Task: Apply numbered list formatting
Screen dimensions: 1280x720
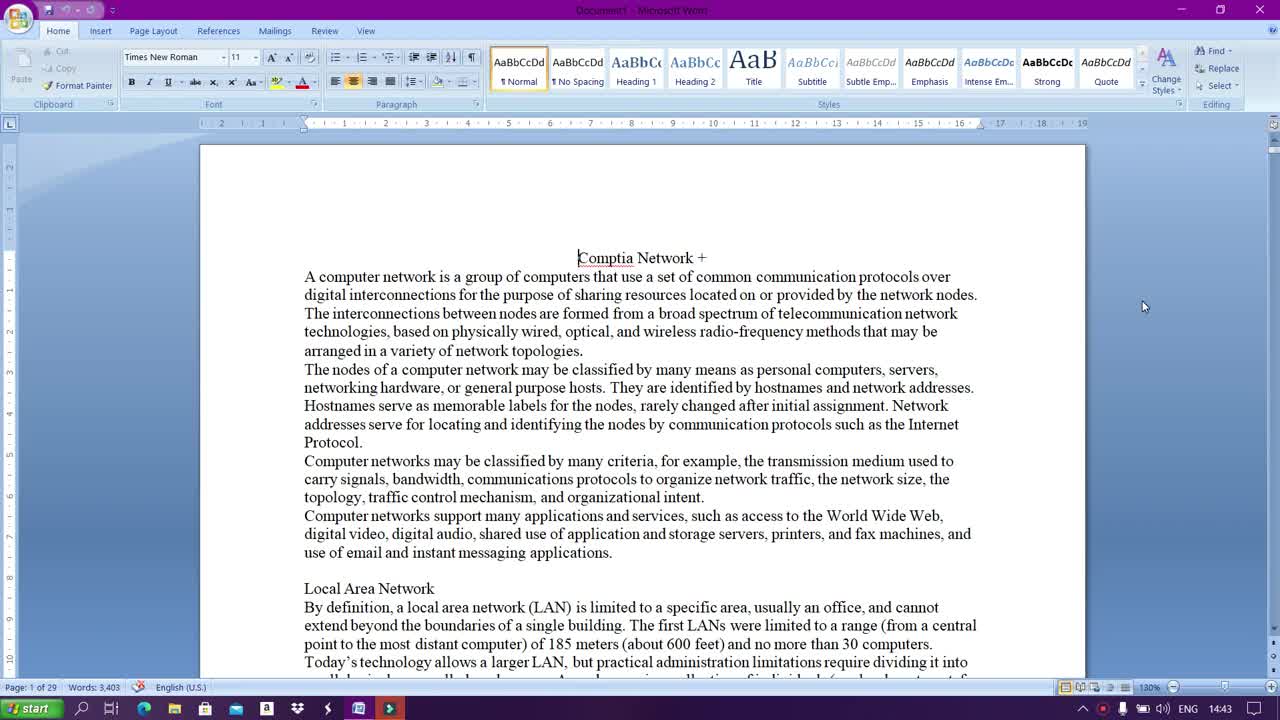Action: (362, 58)
